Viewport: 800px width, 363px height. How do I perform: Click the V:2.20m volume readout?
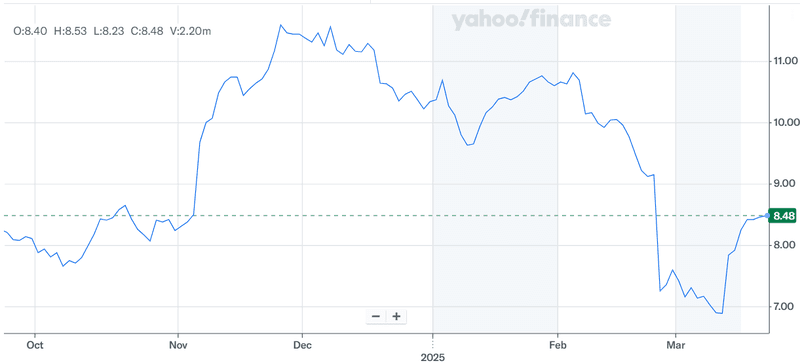(191, 31)
